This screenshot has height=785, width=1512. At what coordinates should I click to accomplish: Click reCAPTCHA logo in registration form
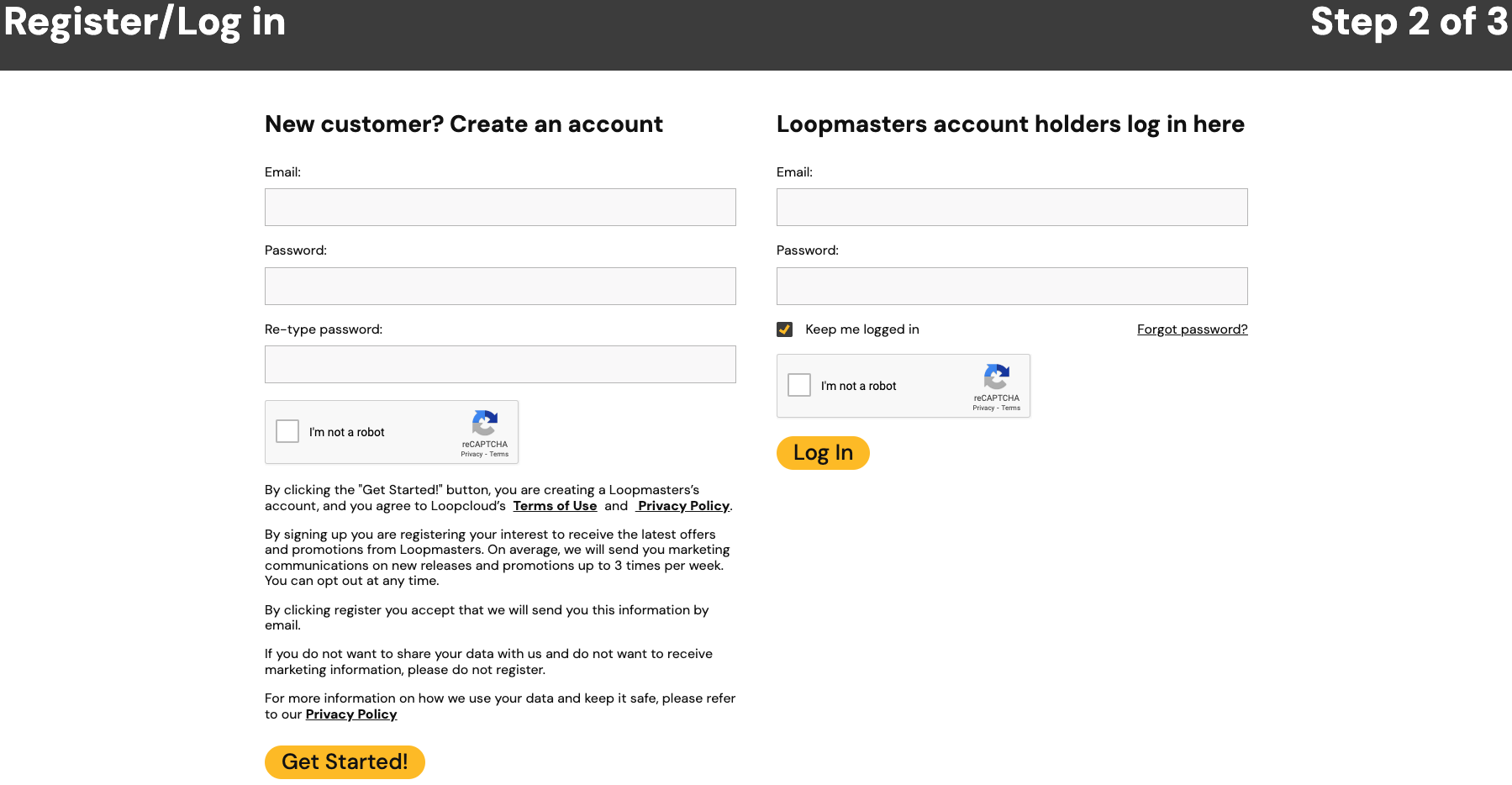tap(484, 423)
